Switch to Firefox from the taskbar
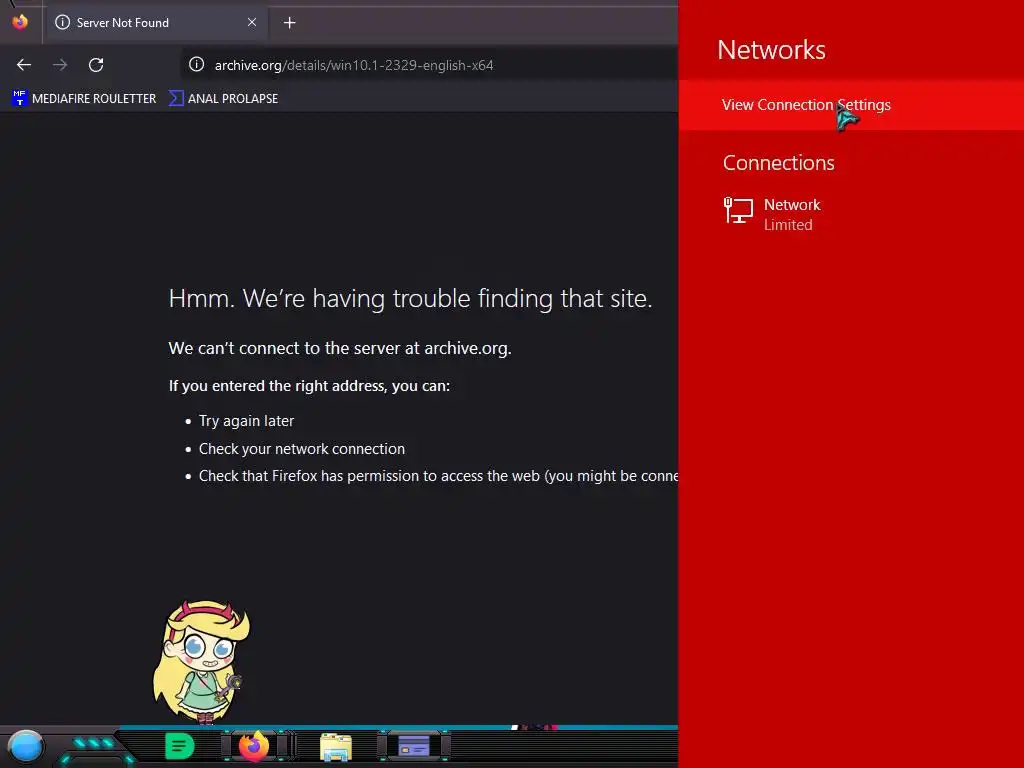Image resolution: width=1024 pixels, height=768 pixels. point(254,746)
